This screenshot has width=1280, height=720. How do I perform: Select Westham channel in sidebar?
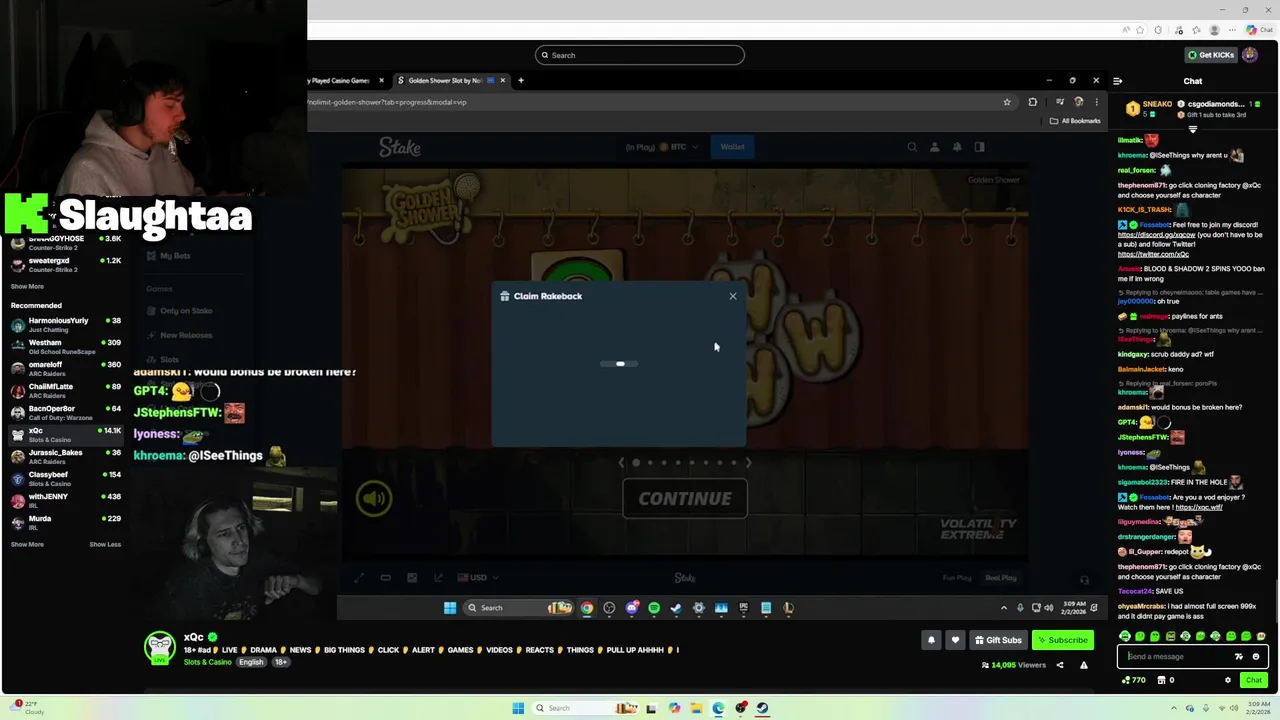pyautogui.click(x=65, y=347)
